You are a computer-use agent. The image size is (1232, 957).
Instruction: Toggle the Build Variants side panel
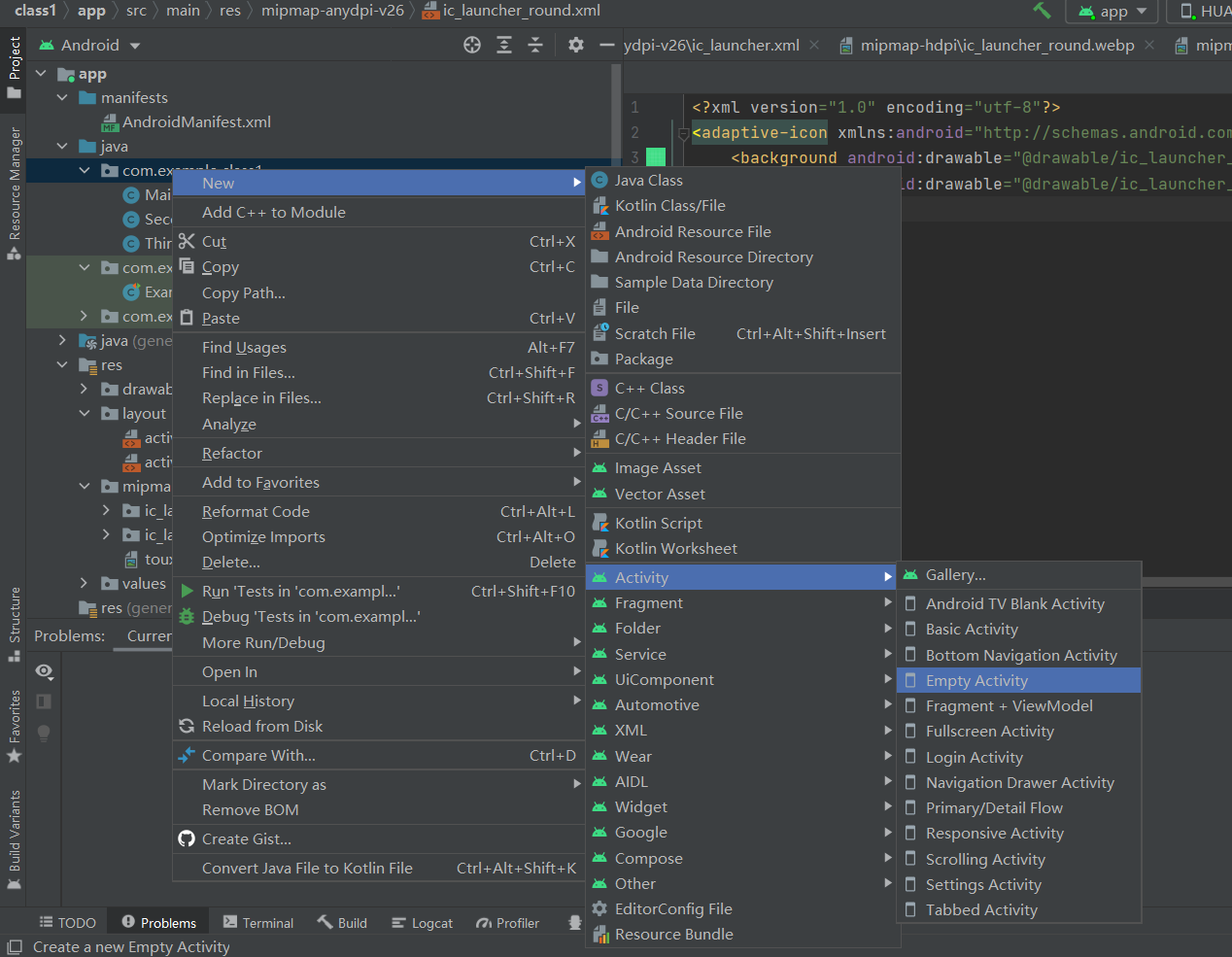(x=14, y=840)
